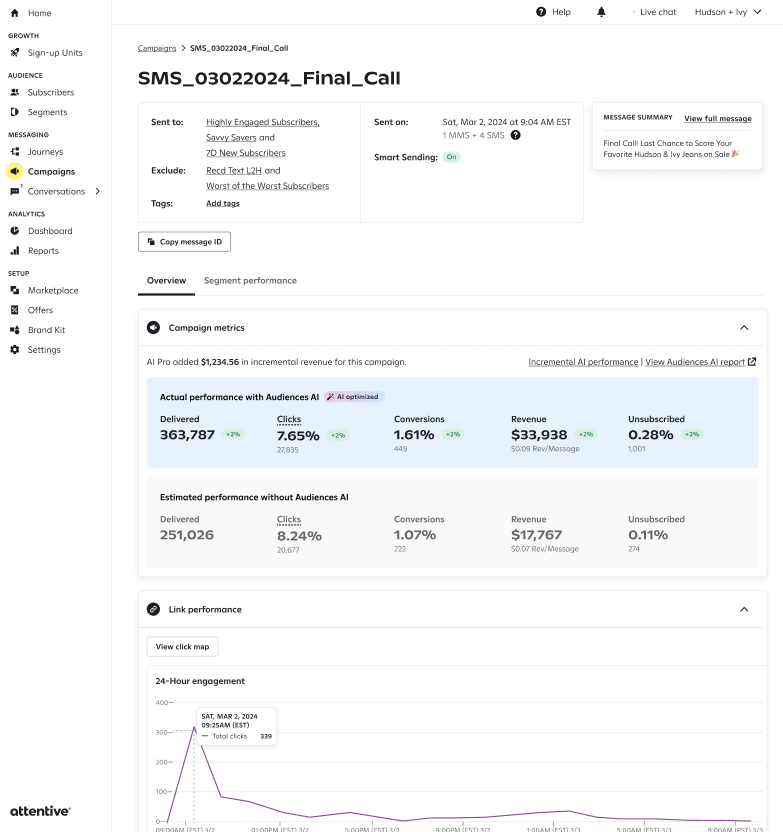Open Highly Engaged Subscribers segment link
Viewport: 783px width, 832px height.
point(263,122)
